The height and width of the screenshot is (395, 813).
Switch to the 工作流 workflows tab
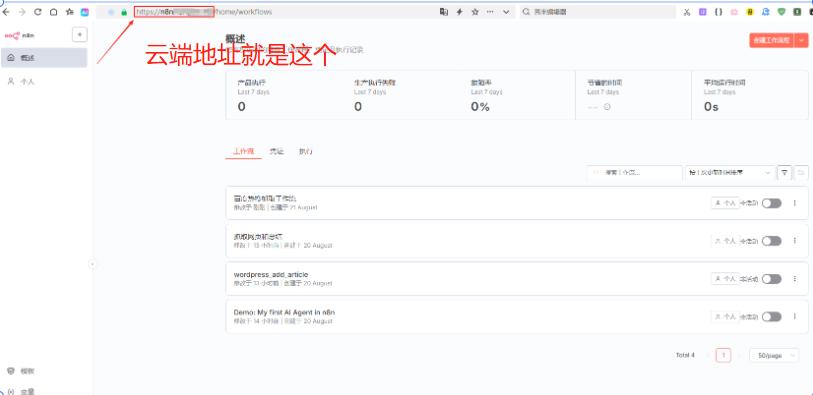point(244,151)
